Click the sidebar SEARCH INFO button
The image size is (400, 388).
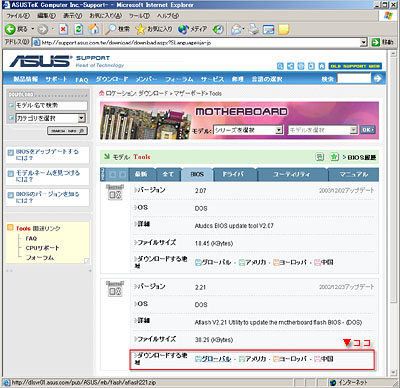tap(67, 131)
